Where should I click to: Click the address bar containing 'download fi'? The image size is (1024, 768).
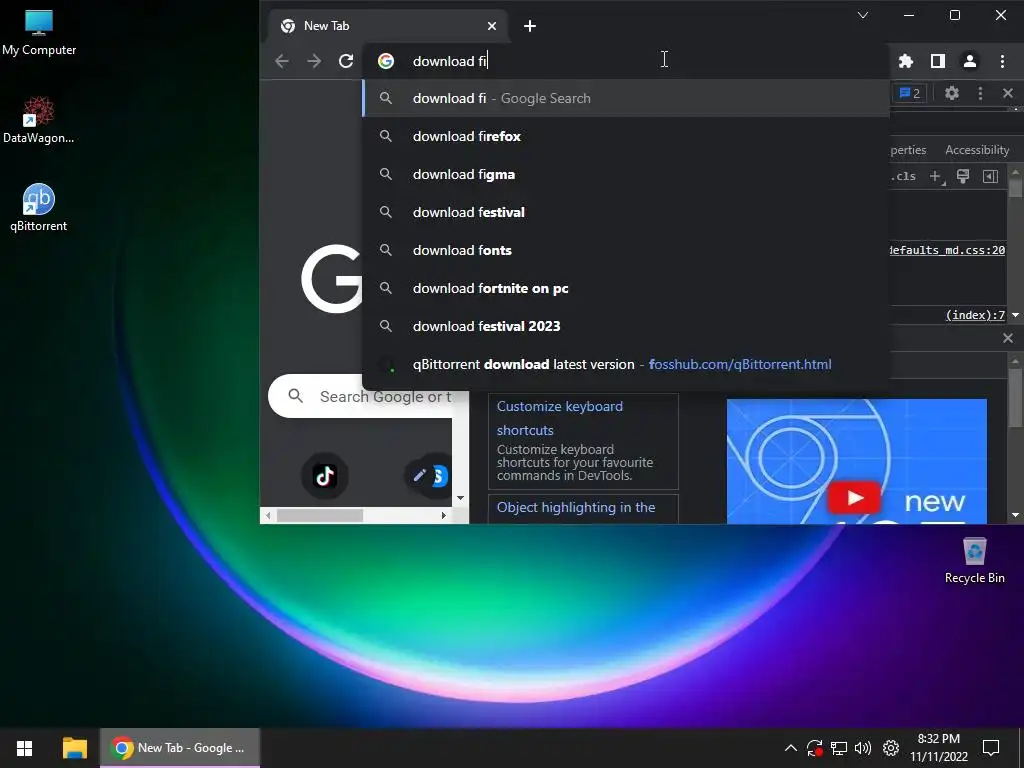(x=627, y=61)
